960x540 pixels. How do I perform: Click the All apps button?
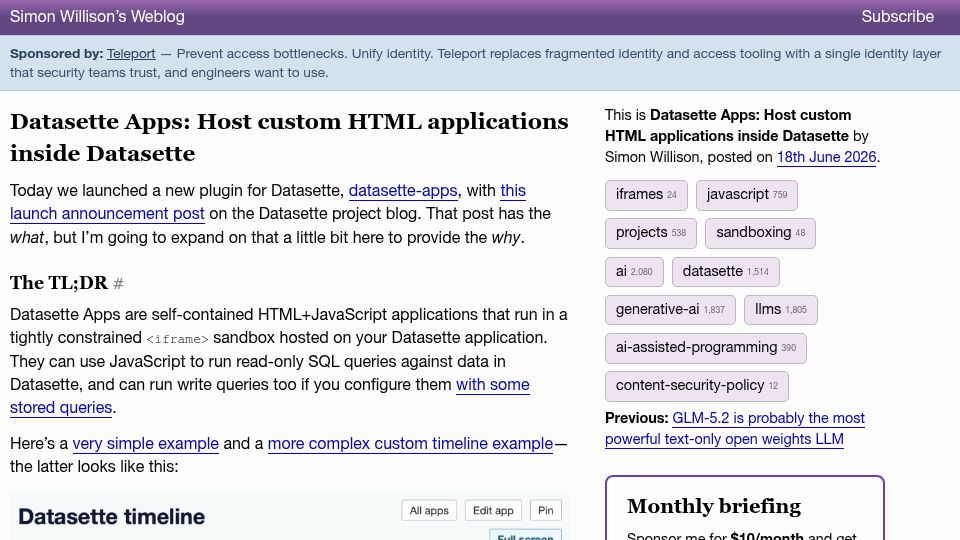point(429,511)
